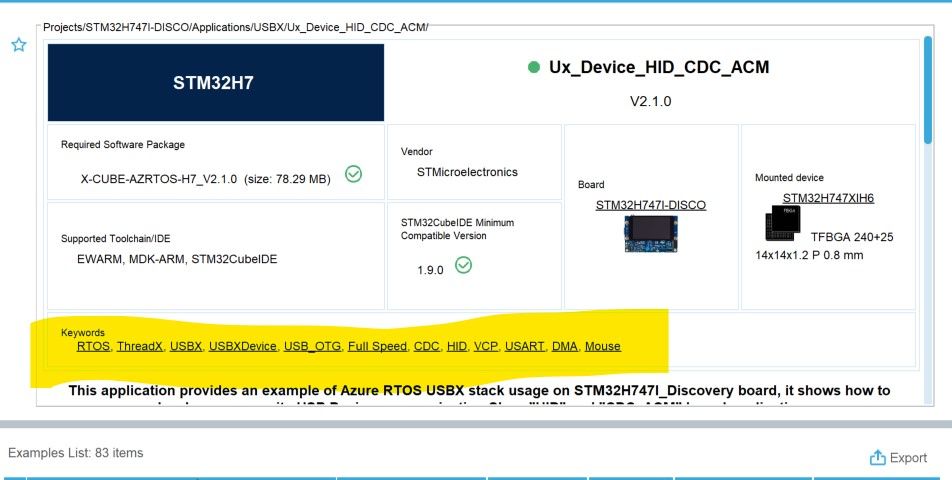Click the Required Software Package label
952x480 pixels.
point(123,144)
